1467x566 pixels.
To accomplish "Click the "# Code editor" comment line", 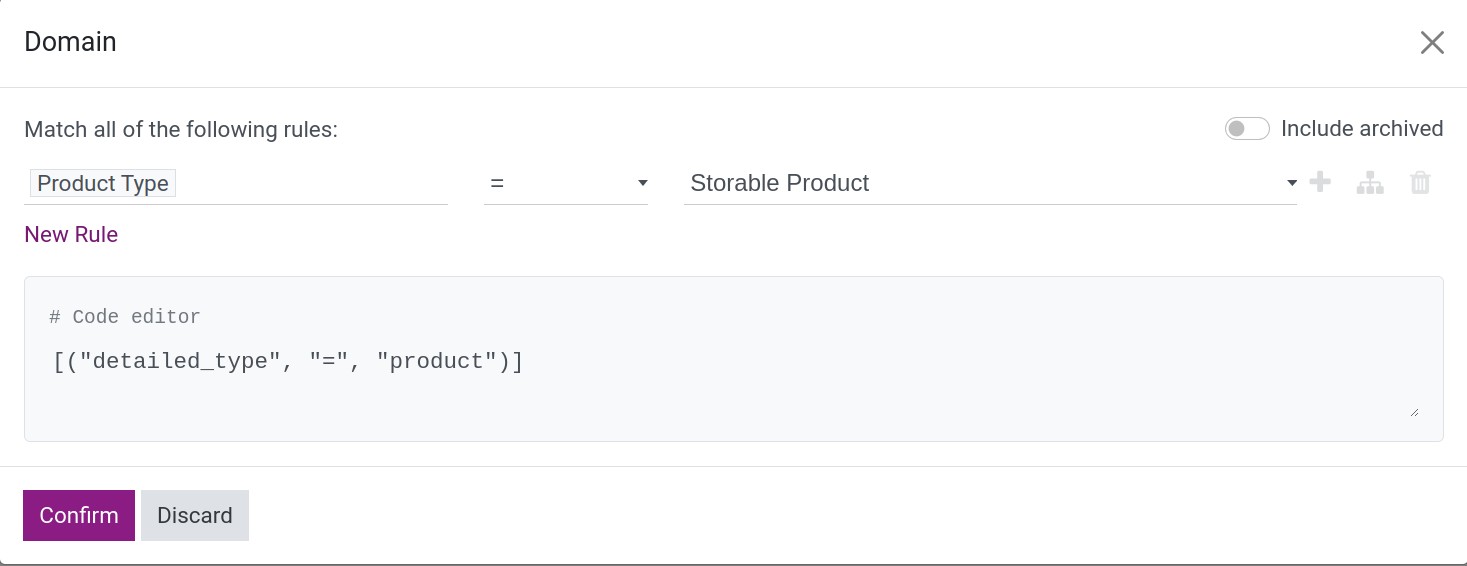I will (x=125, y=317).
